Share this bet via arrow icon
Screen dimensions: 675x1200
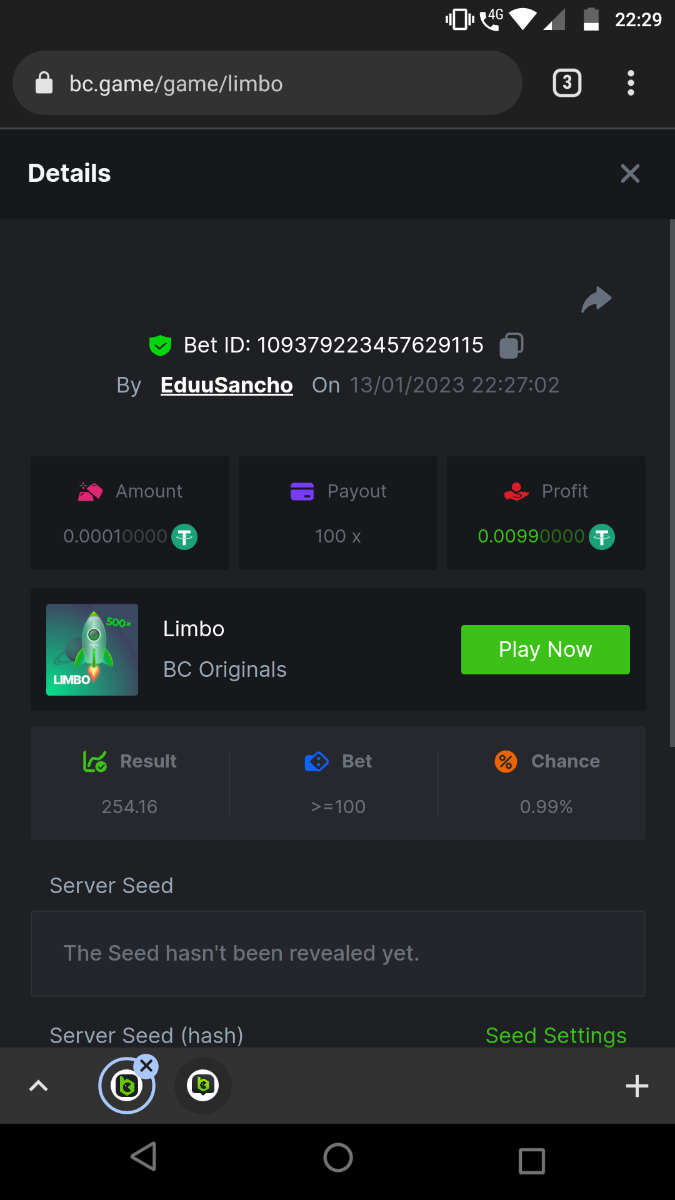pyautogui.click(x=596, y=299)
